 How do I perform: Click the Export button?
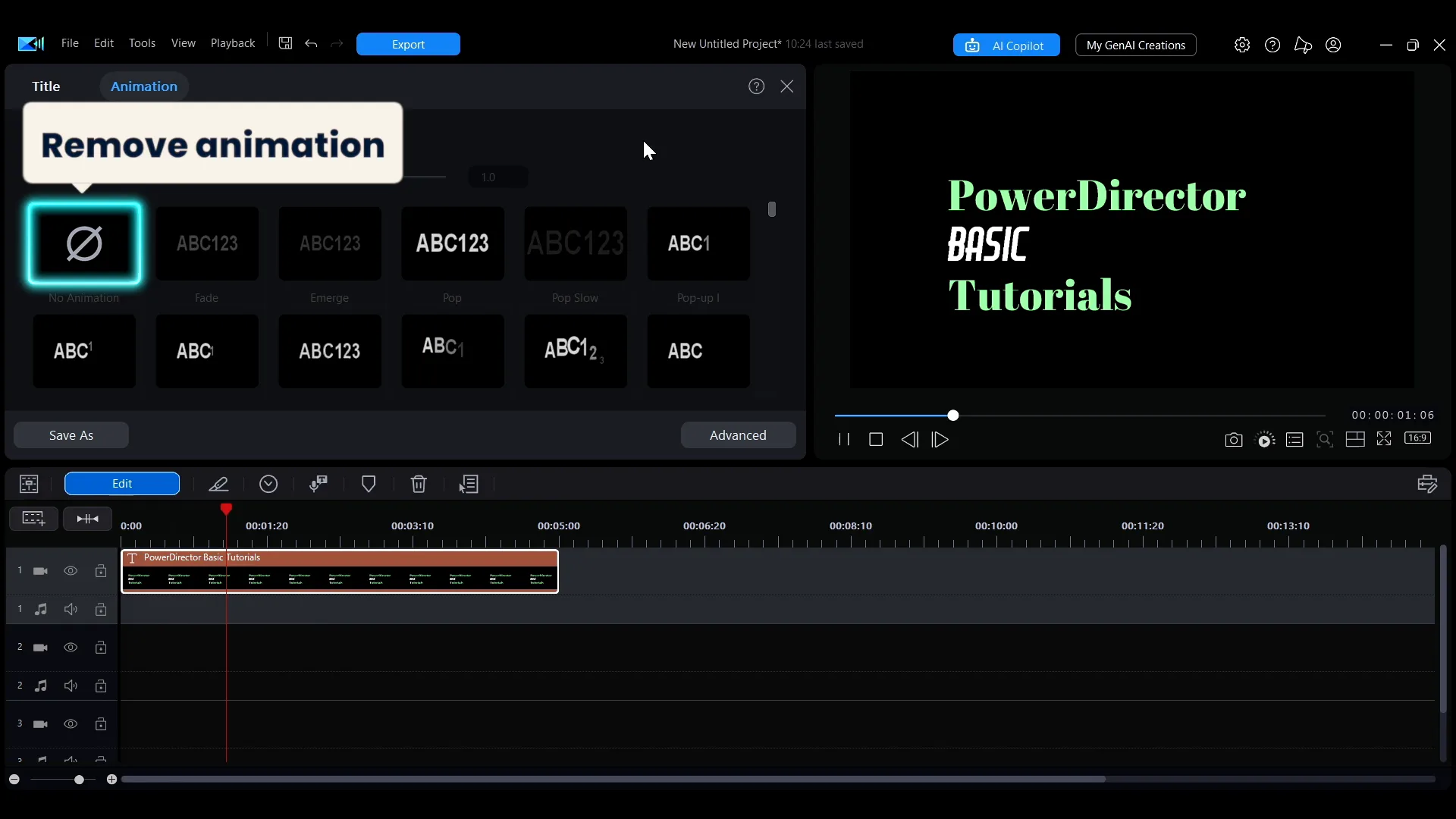tap(408, 45)
